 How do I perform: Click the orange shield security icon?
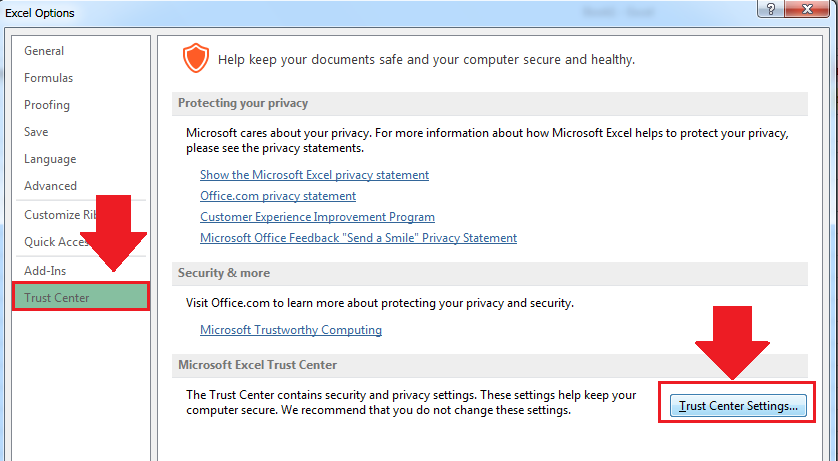pyautogui.click(x=196, y=58)
